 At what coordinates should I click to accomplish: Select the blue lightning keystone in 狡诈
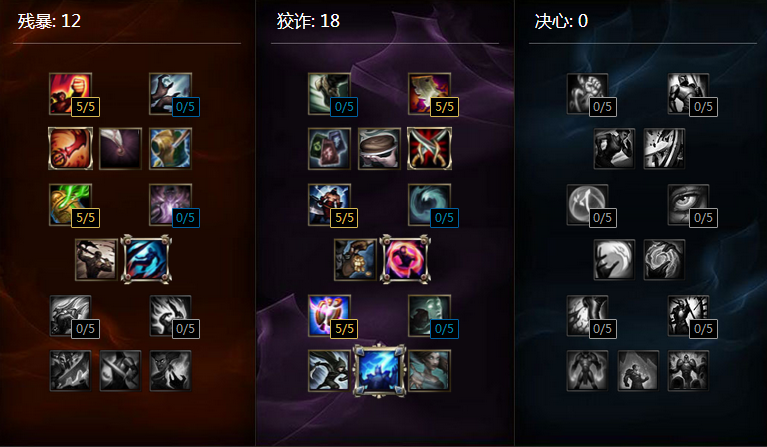[x=379, y=371]
